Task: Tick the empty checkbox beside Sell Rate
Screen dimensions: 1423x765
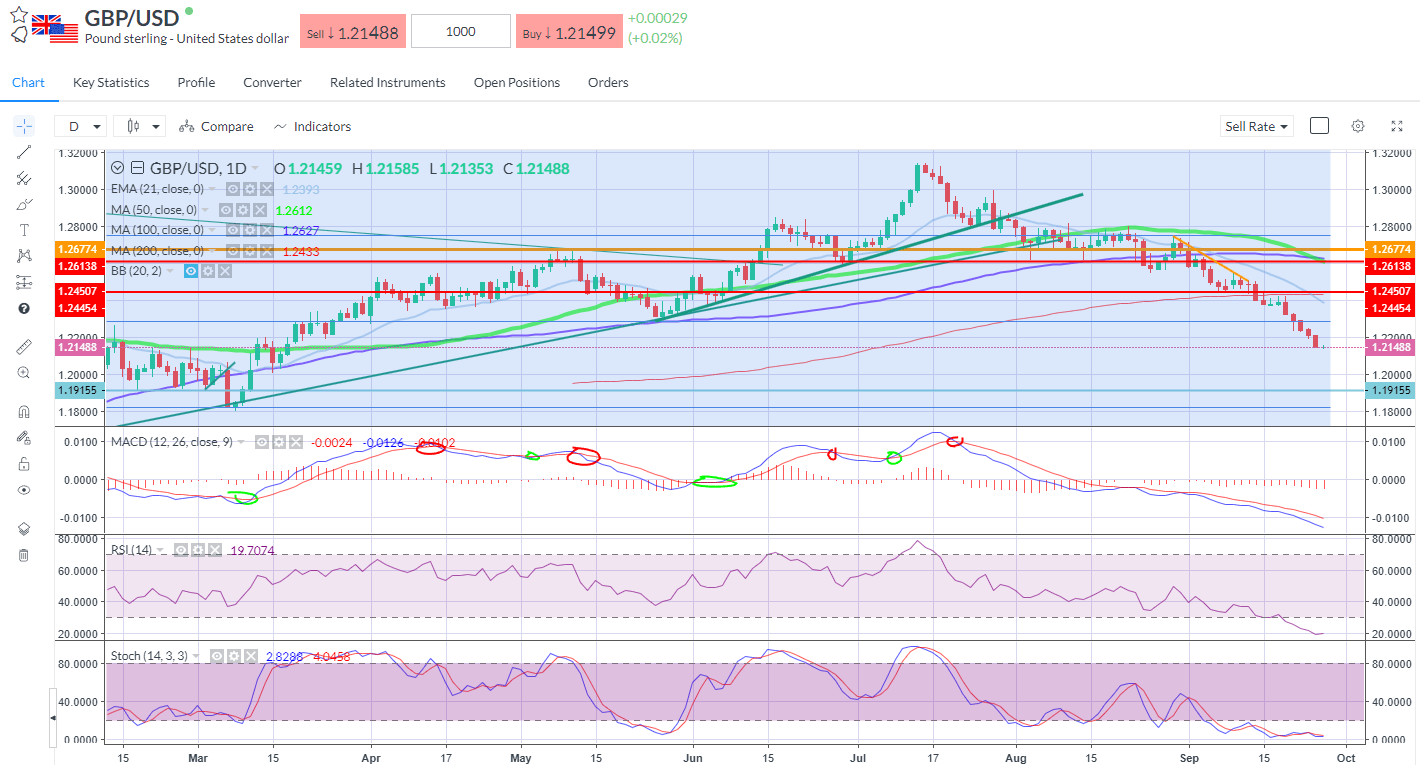Action: pyautogui.click(x=1319, y=126)
